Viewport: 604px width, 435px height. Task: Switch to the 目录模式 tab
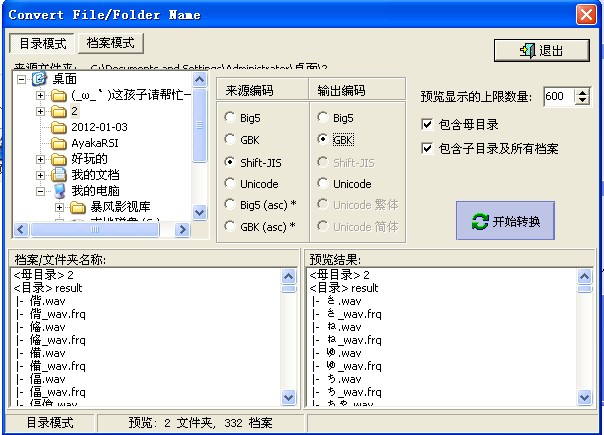(42, 43)
